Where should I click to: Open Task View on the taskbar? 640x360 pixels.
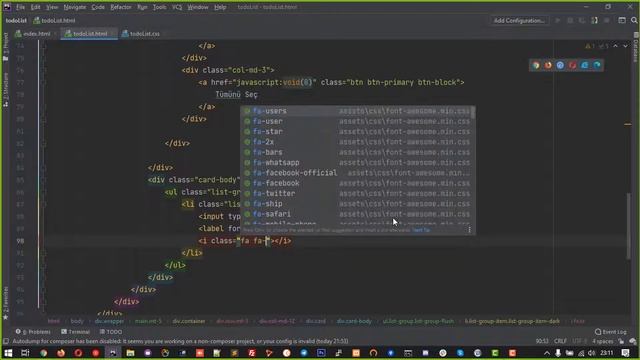coord(25,353)
